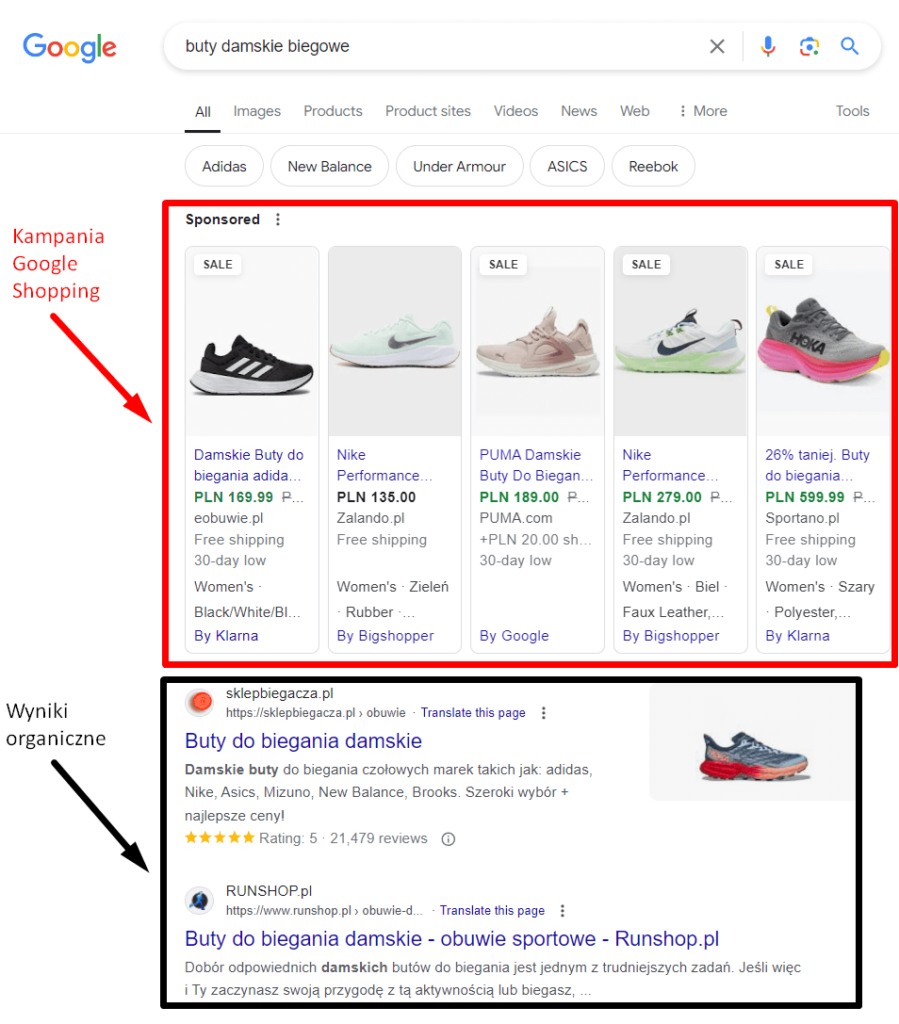Viewport: 899px width, 1024px height.
Task: Start voice search with microphone icon
Action: click(768, 46)
